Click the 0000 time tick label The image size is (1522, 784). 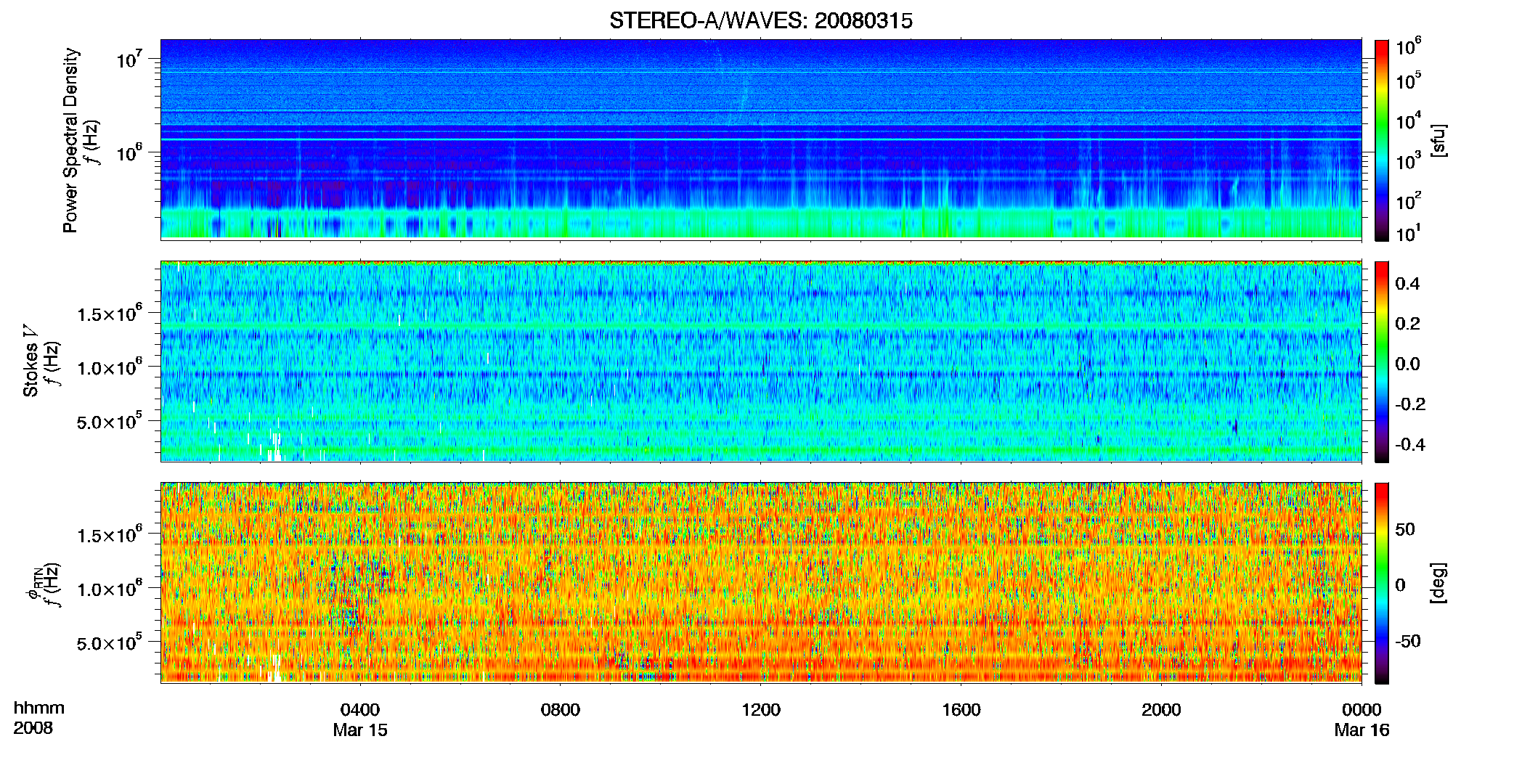click(1362, 709)
